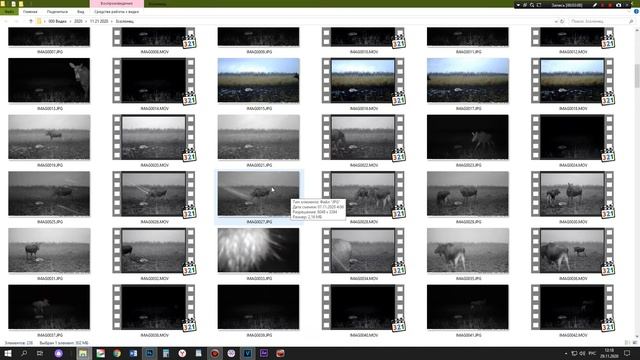Image resolution: width=640 pixels, height=360 pixels.
Task: Switch to the Вид ribbon tab
Action: (81, 12)
